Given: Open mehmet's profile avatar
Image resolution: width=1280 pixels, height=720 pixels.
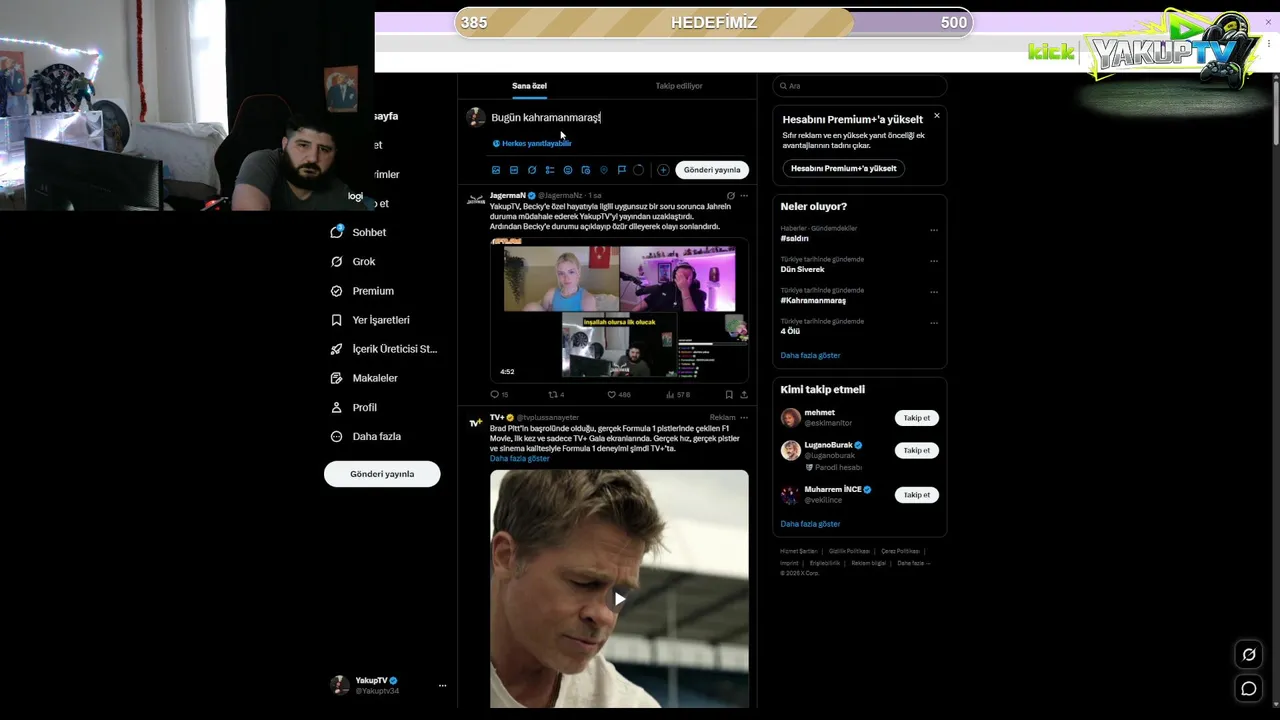Looking at the screenshot, I should (790, 418).
